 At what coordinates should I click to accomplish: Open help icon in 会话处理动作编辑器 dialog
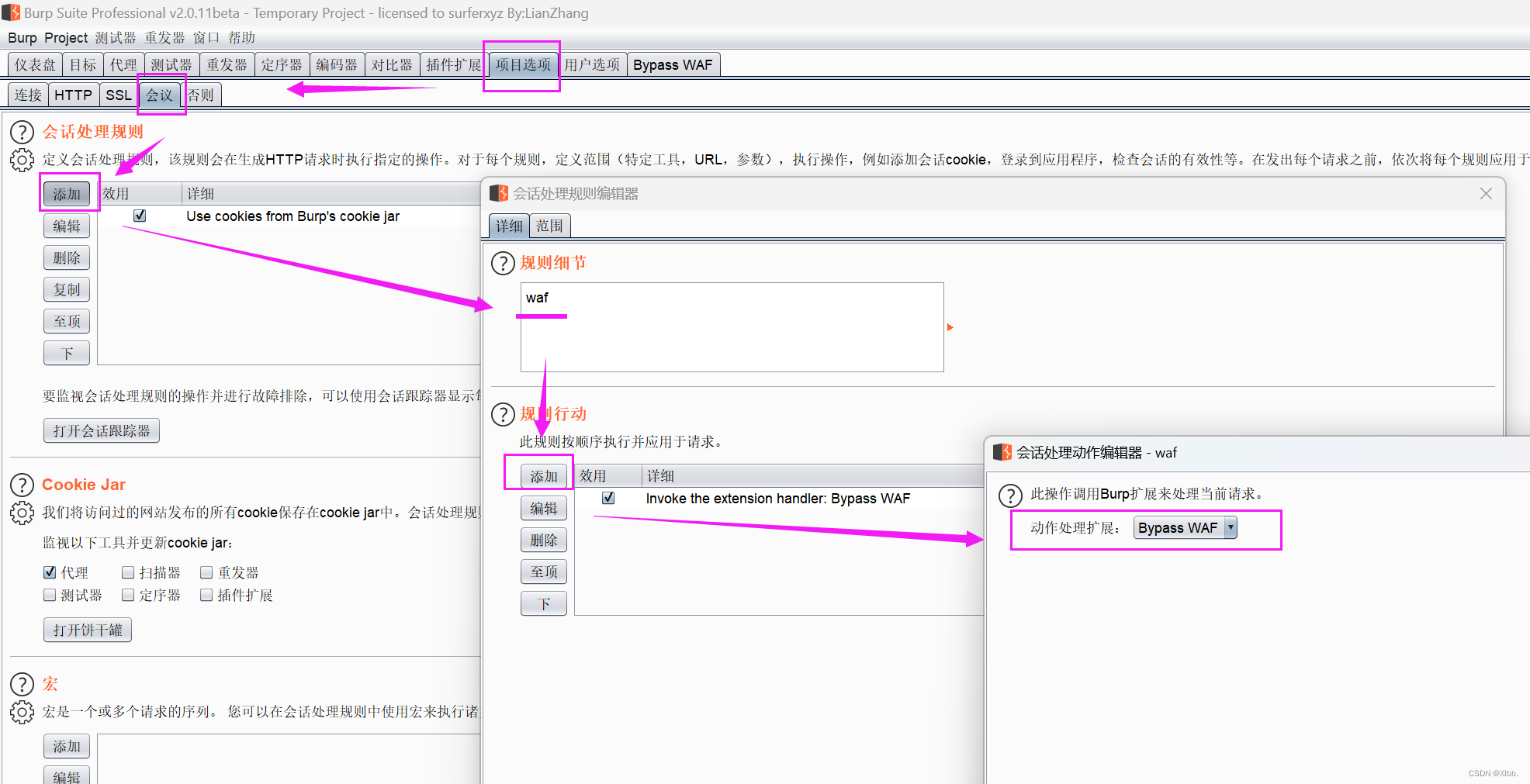click(x=1009, y=495)
